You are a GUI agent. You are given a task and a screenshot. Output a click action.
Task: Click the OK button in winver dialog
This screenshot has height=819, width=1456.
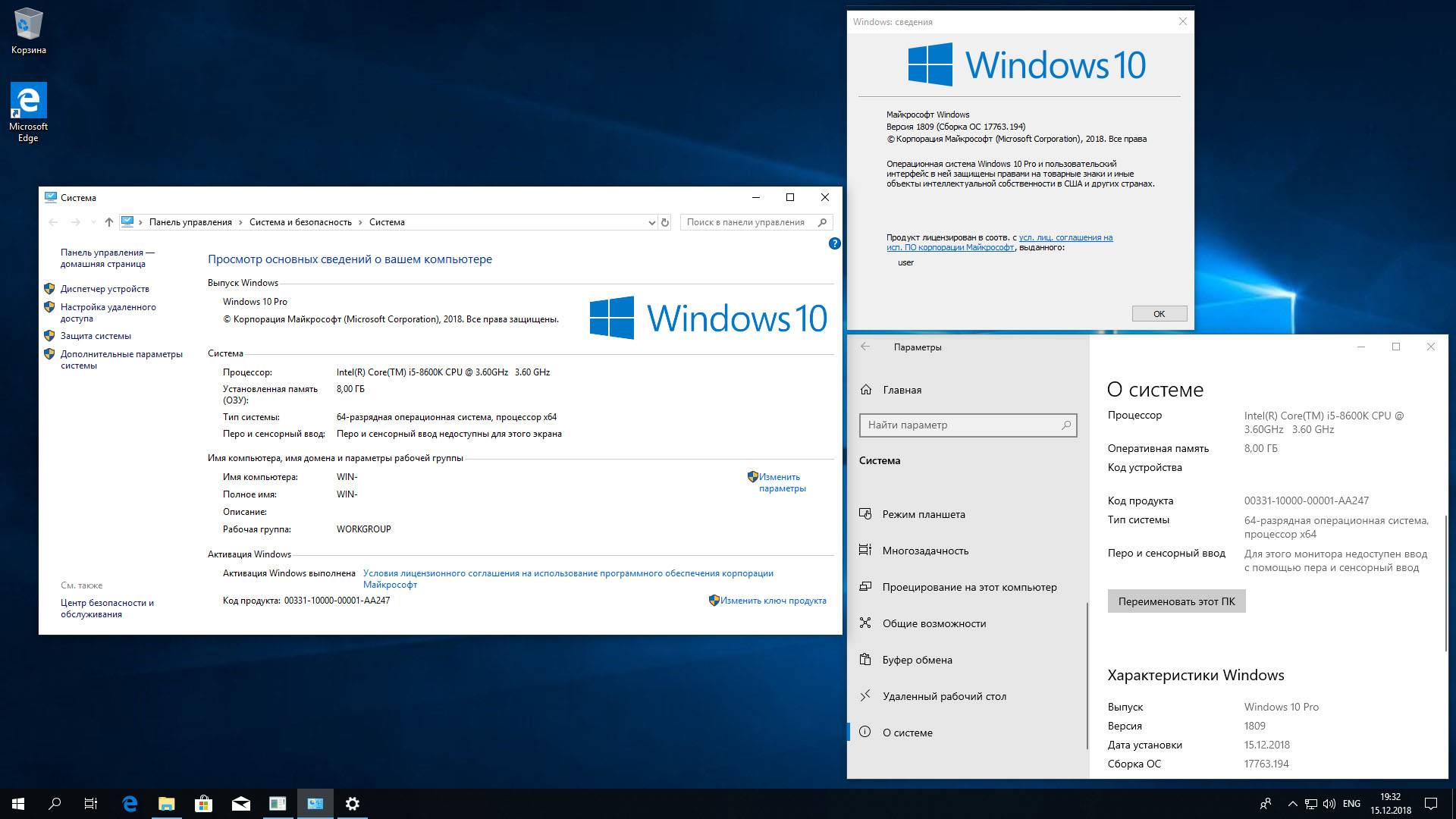click(1159, 314)
